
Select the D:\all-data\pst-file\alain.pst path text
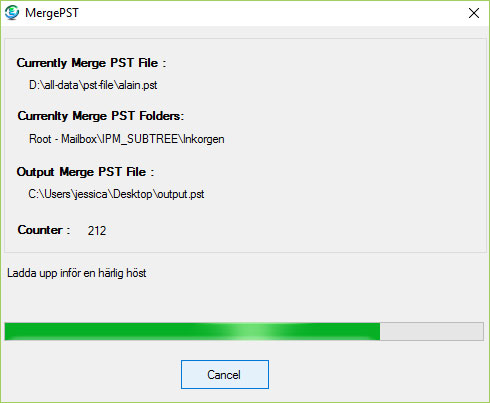click(x=93, y=85)
